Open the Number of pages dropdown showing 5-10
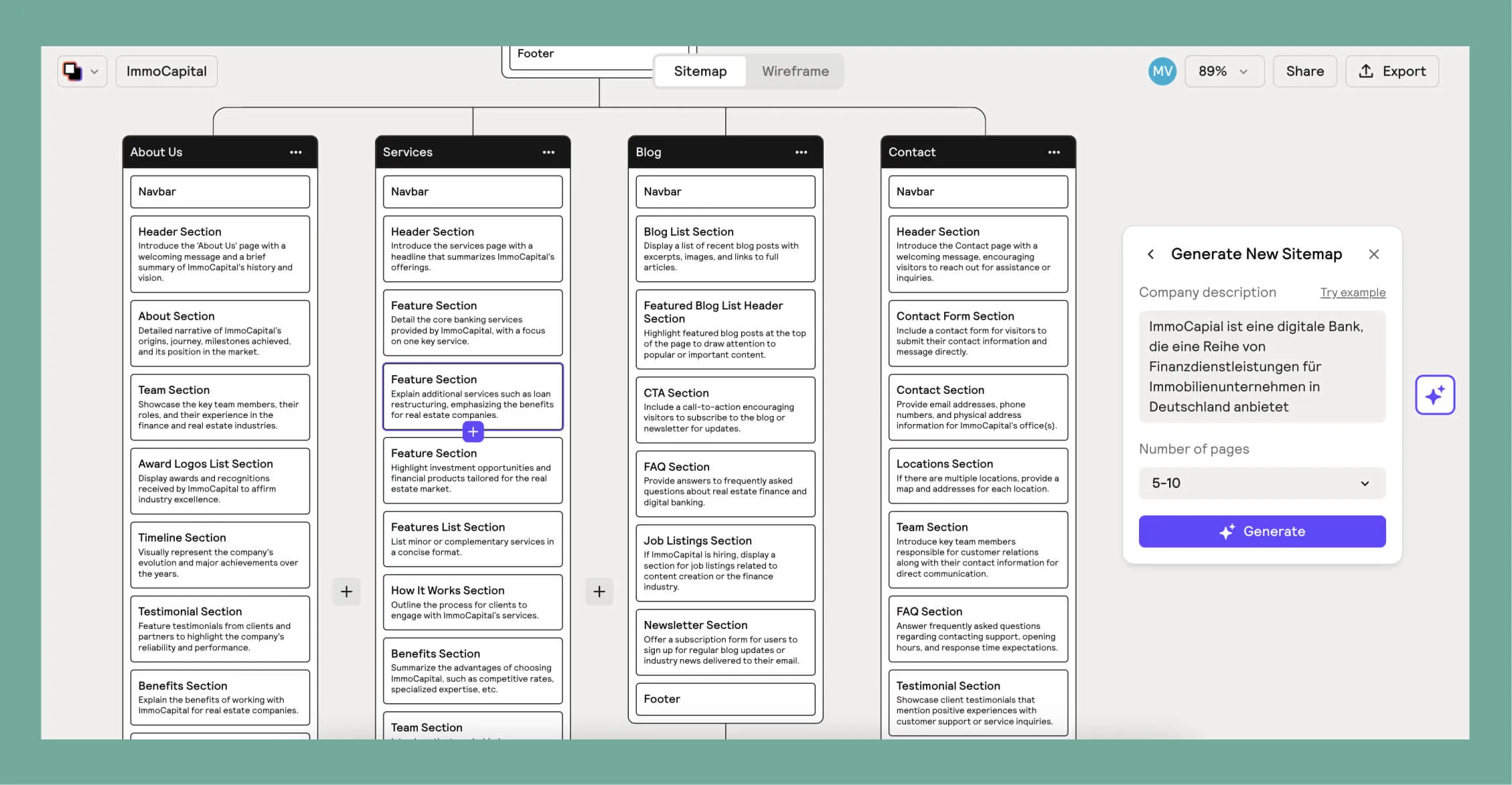Viewport: 1512px width, 785px height. (1262, 483)
